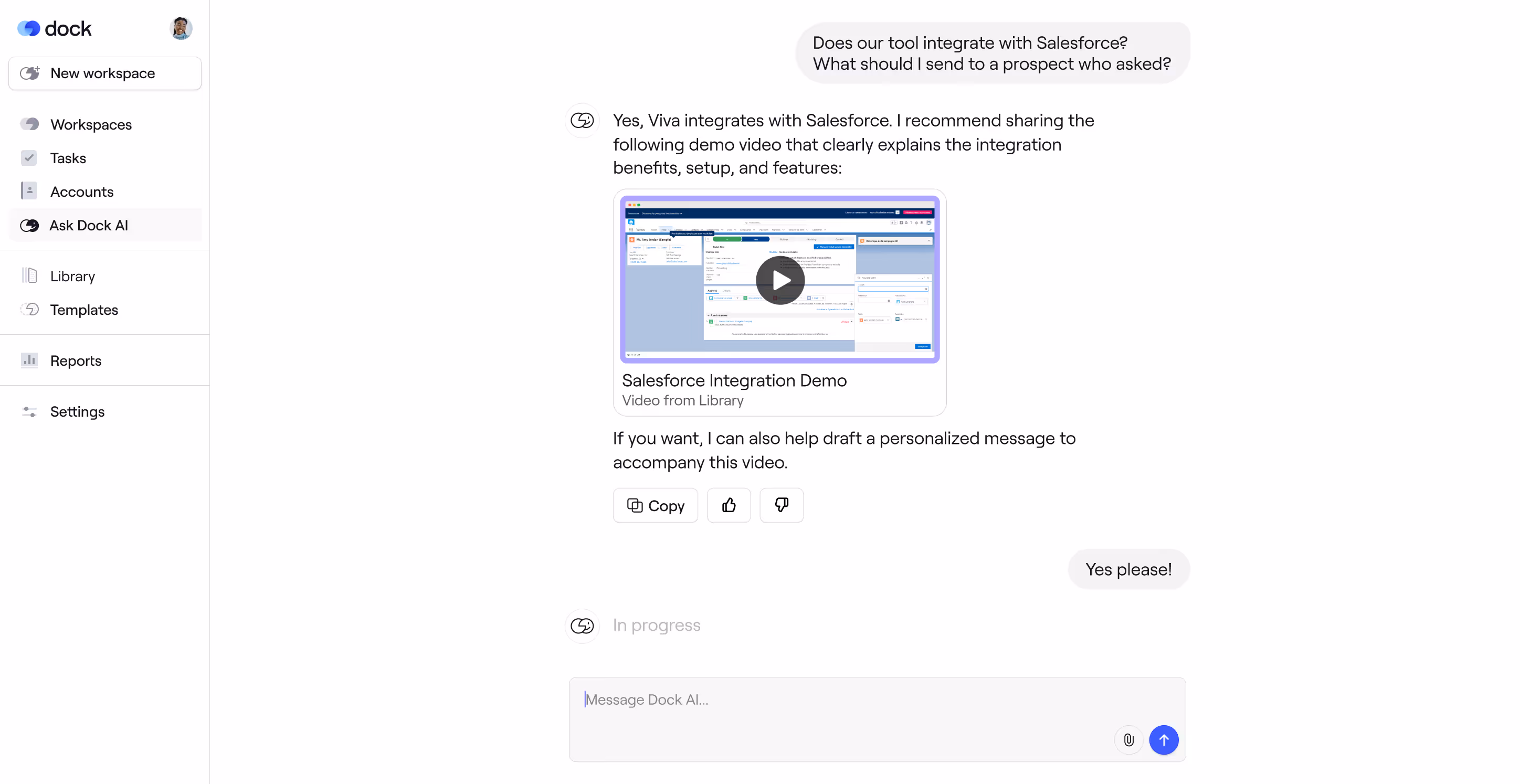Copy the AI response

pos(655,505)
